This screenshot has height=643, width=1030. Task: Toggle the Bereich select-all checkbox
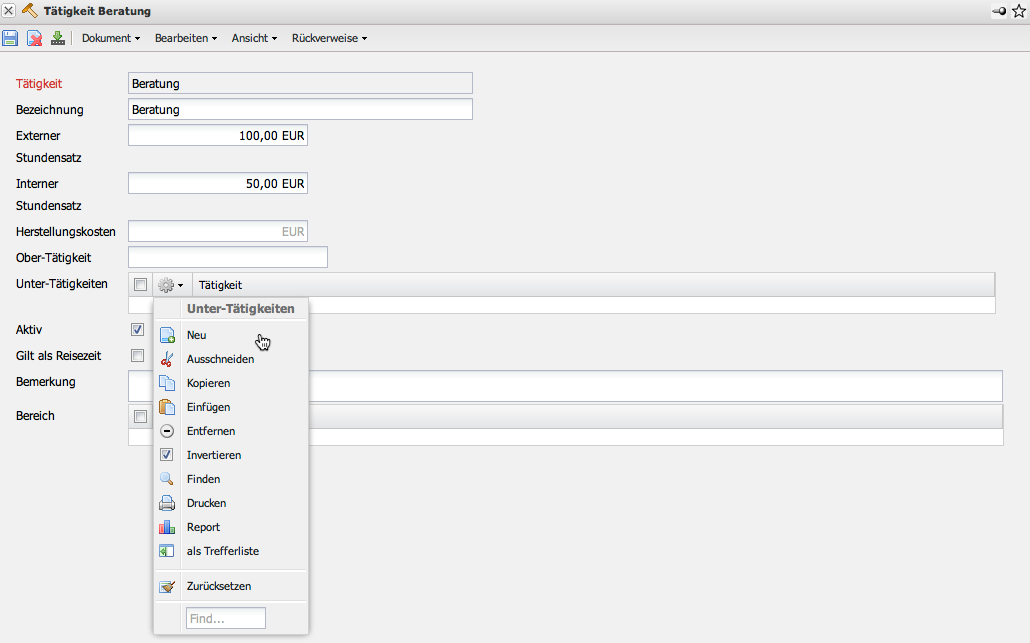click(x=140, y=416)
